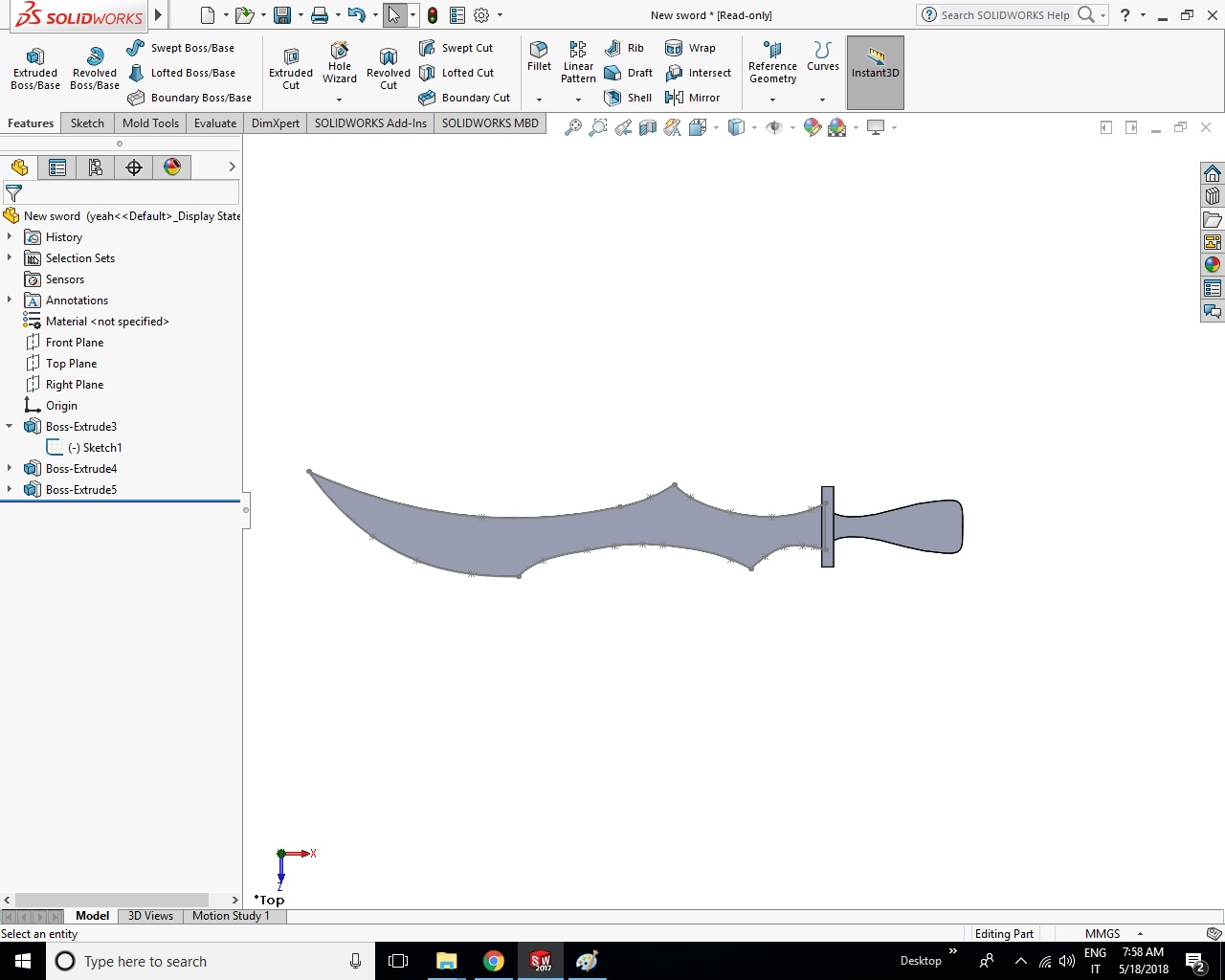
Task: Switch to the DimXpert tab
Action: 276,123
